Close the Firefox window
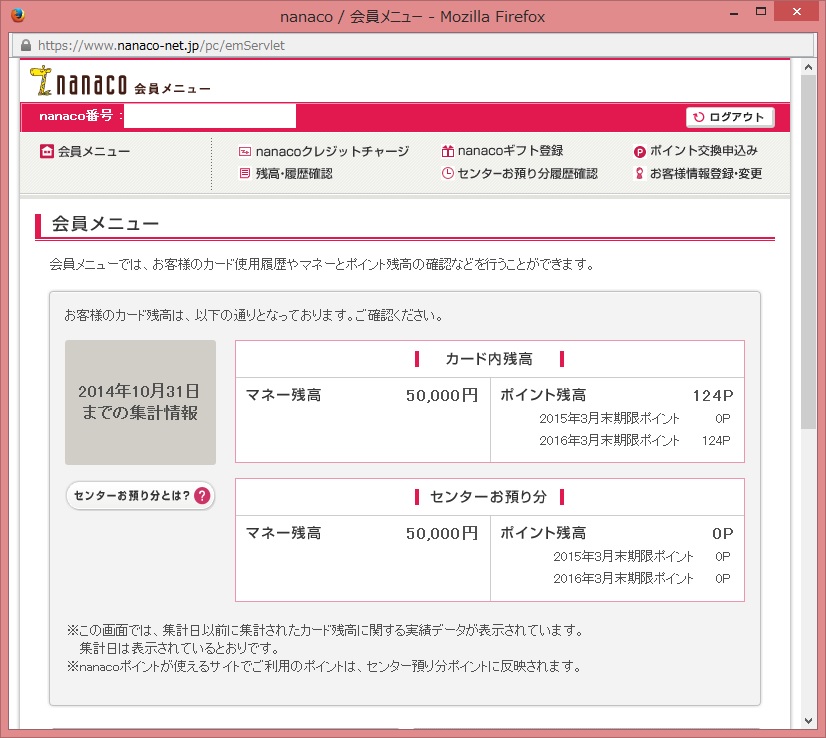 (x=796, y=12)
